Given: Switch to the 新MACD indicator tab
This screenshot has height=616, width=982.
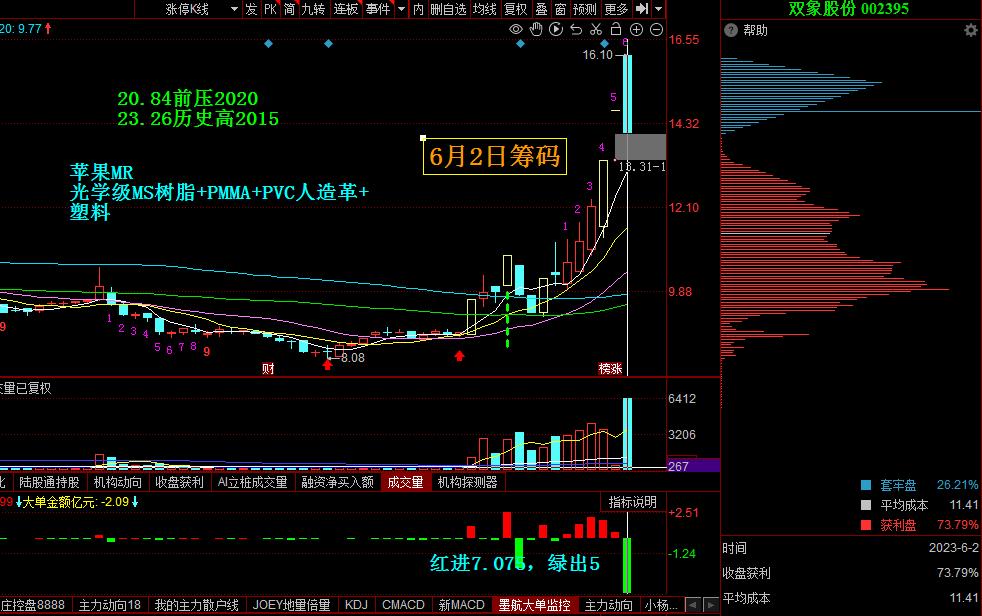Looking at the screenshot, I should point(462,605).
